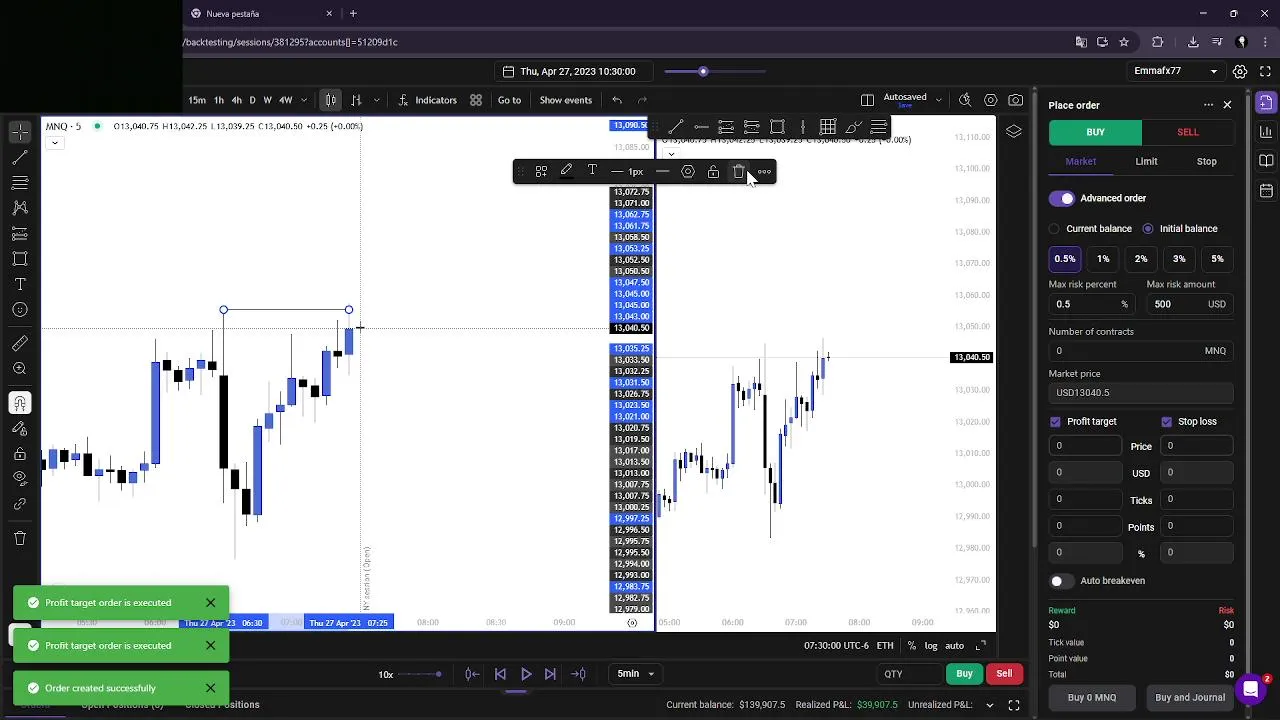Select the 15m timeframe
The height and width of the screenshot is (720, 1280).
pos(197,100)
